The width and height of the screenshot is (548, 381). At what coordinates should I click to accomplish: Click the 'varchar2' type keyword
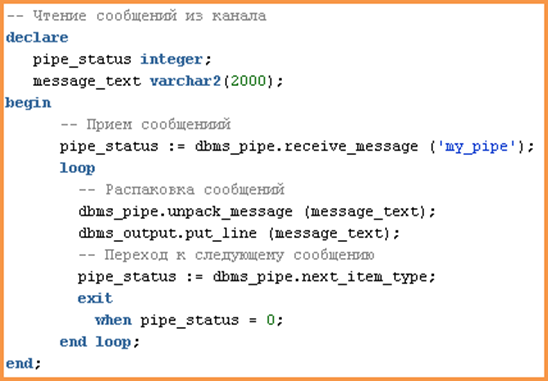click(185, 81)
